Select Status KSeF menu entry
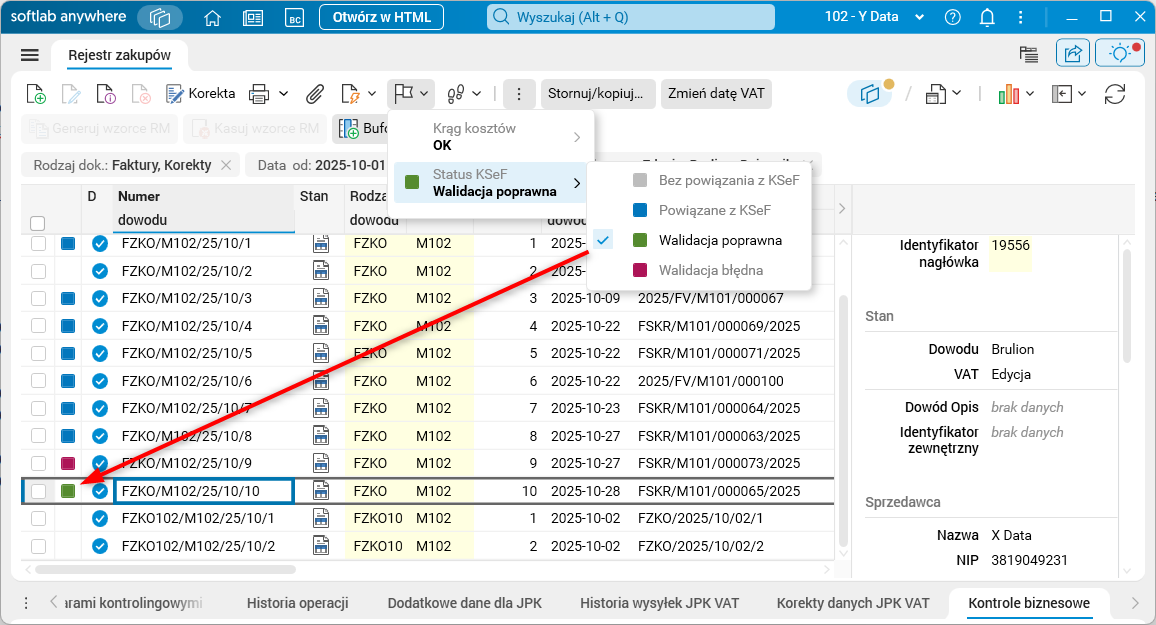Viewport: 1156px width, 625px height. pyautogui.click(x=492, y=183)
